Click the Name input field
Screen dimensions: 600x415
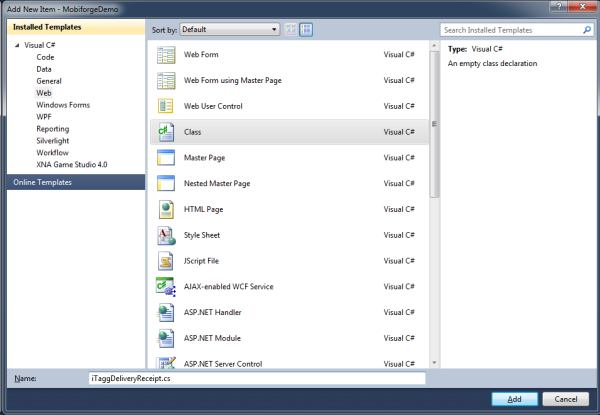256,378
